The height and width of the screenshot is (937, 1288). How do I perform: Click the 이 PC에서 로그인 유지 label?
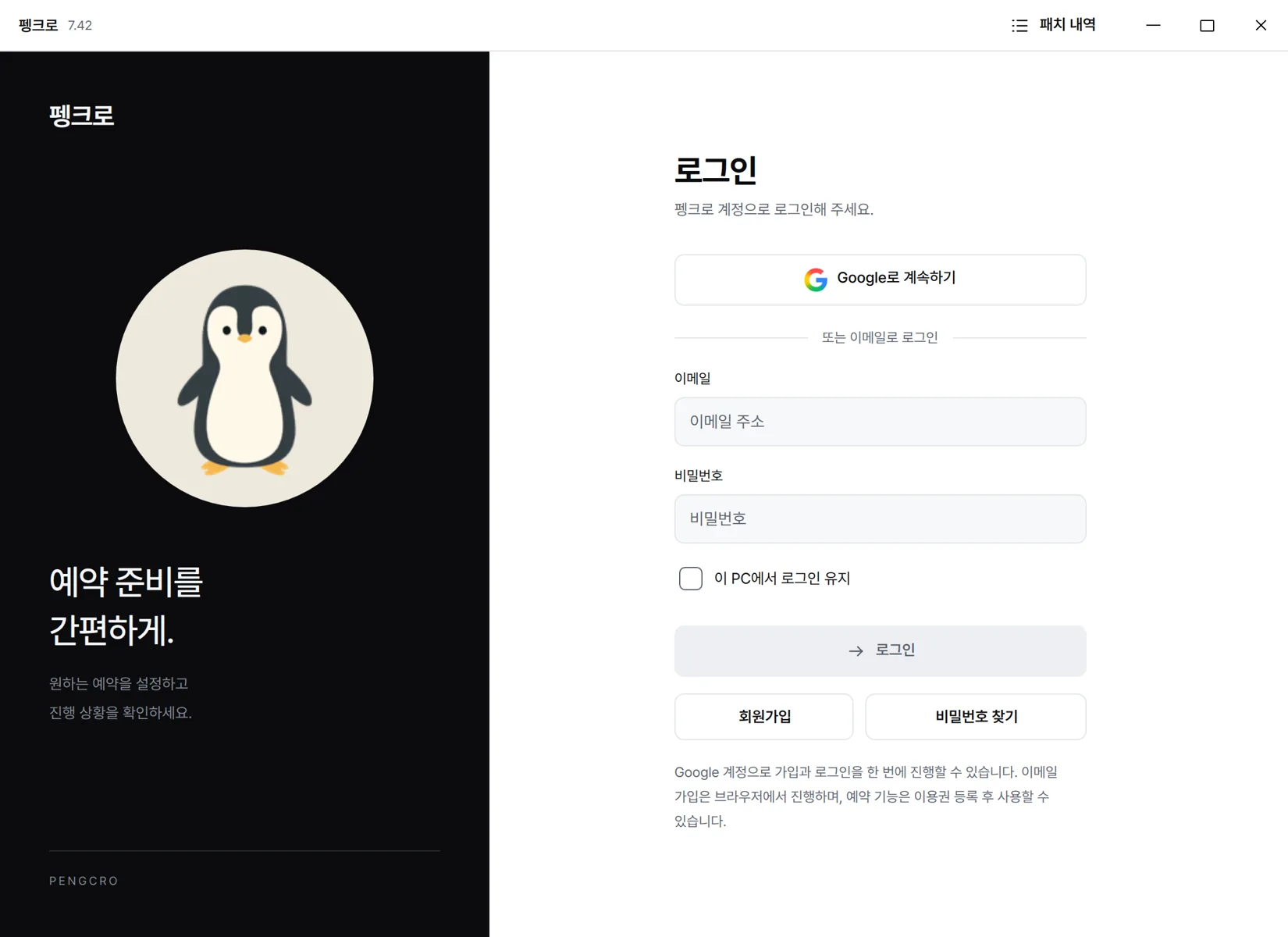pyautogui.click(x=782, y=579)
